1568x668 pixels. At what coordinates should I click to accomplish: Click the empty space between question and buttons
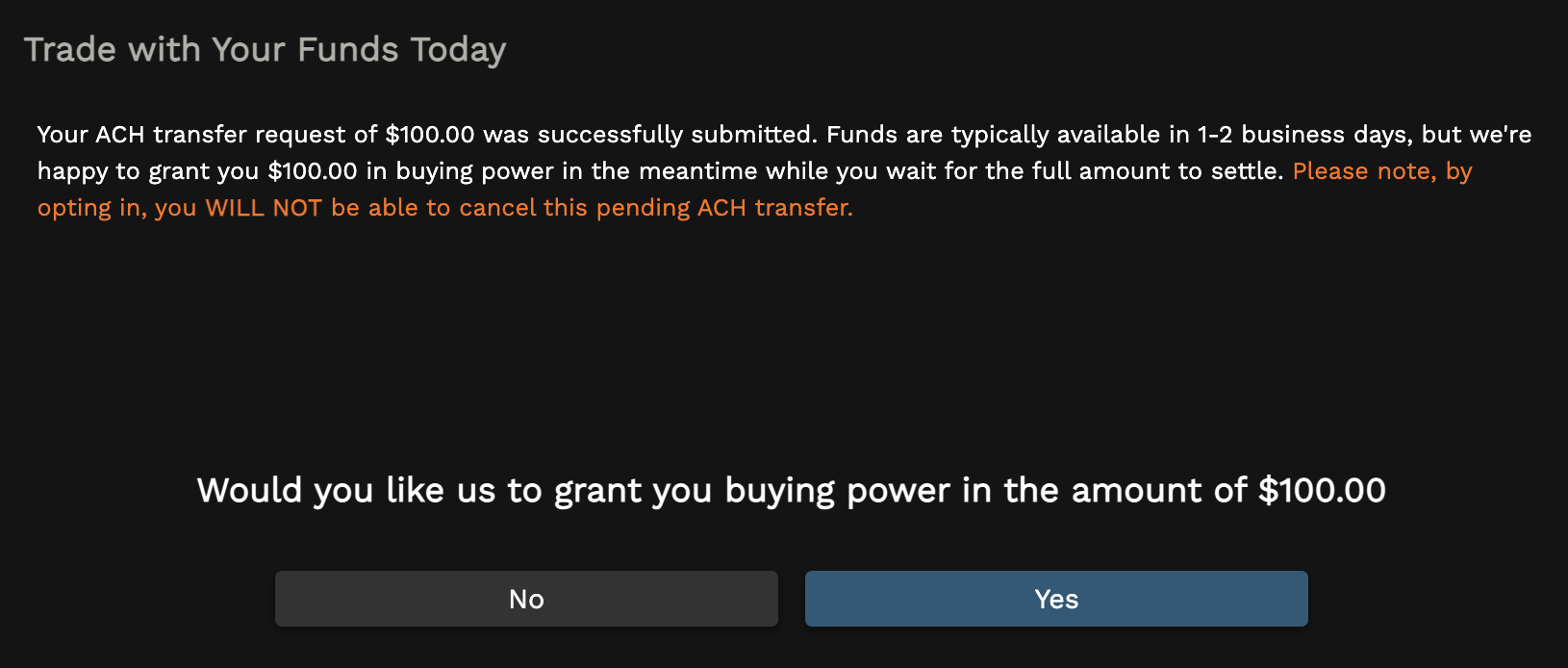click(784, 539)
